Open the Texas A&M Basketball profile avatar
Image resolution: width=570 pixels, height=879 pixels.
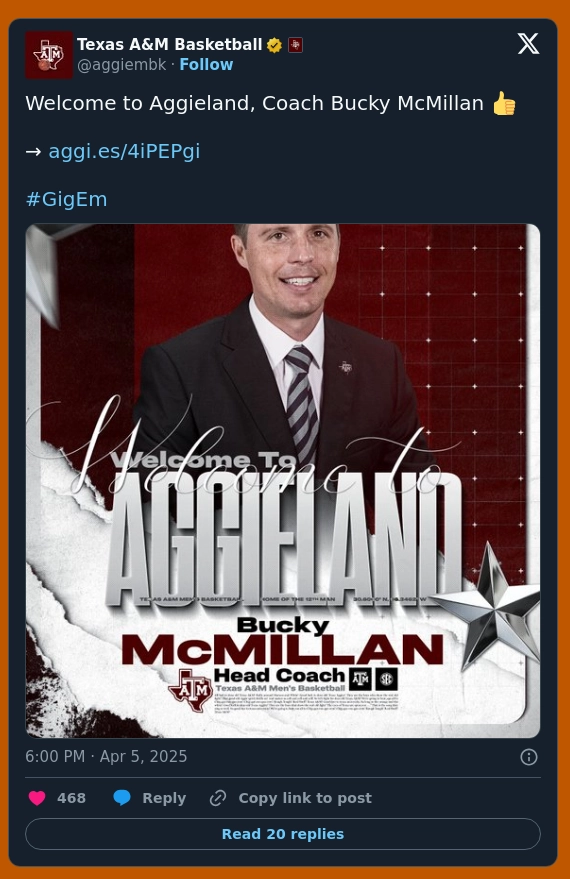pos(49,55)
